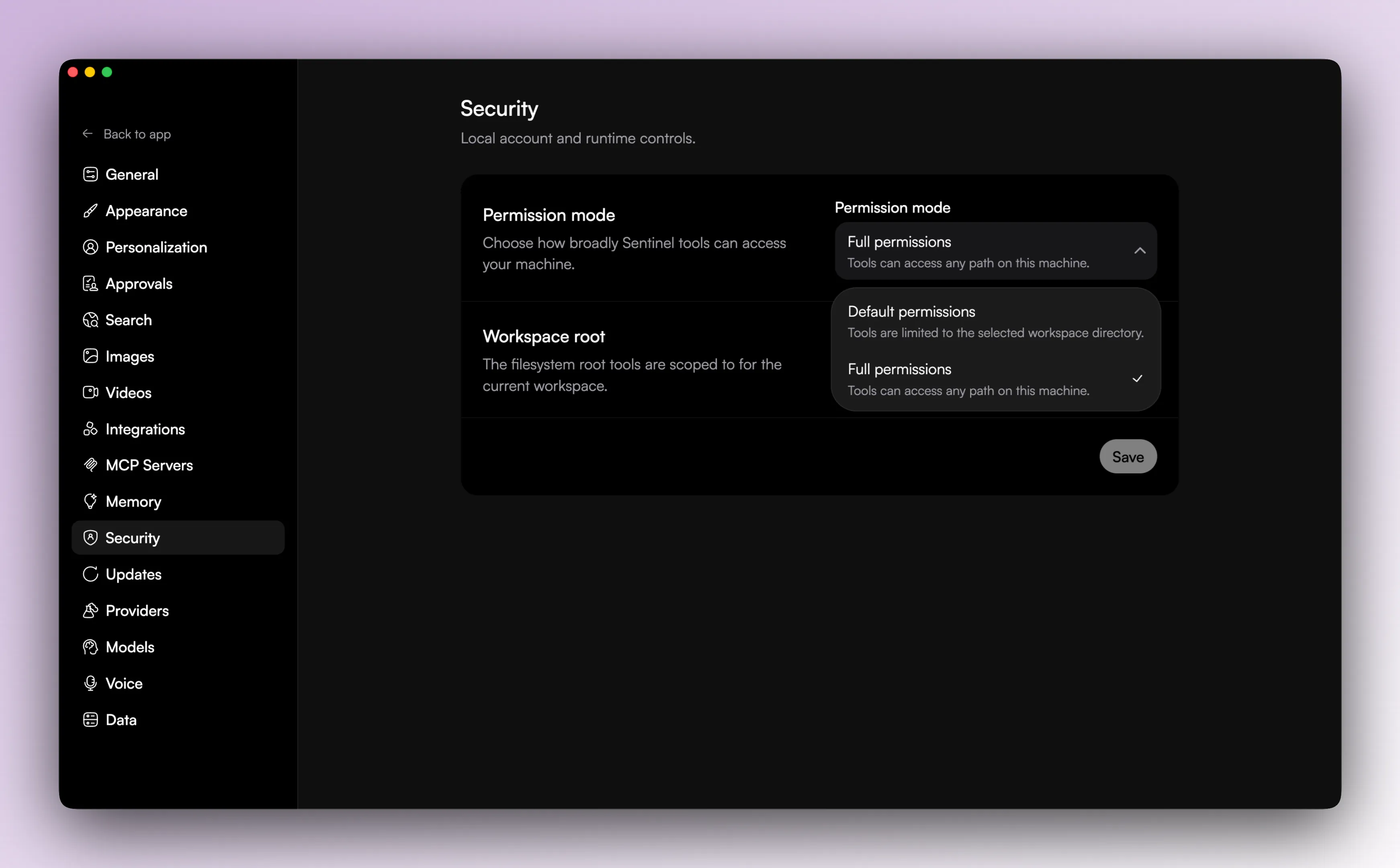Open Integrations via the nodes icon

[x=91, y=429]
